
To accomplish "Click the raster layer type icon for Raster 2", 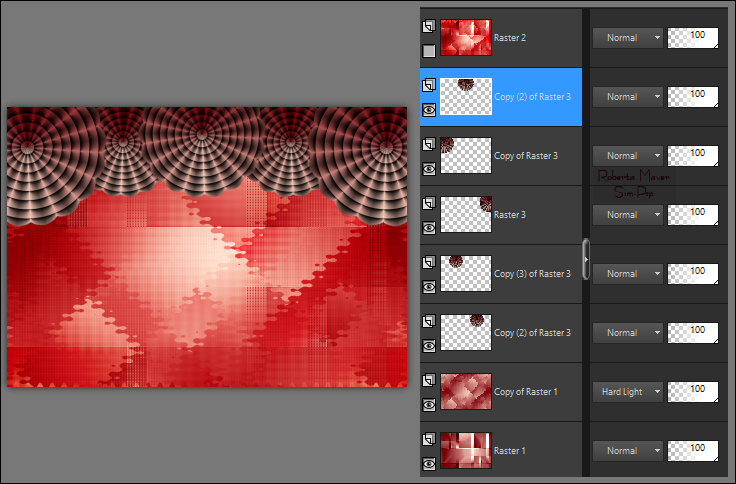I will coord(429,27).
